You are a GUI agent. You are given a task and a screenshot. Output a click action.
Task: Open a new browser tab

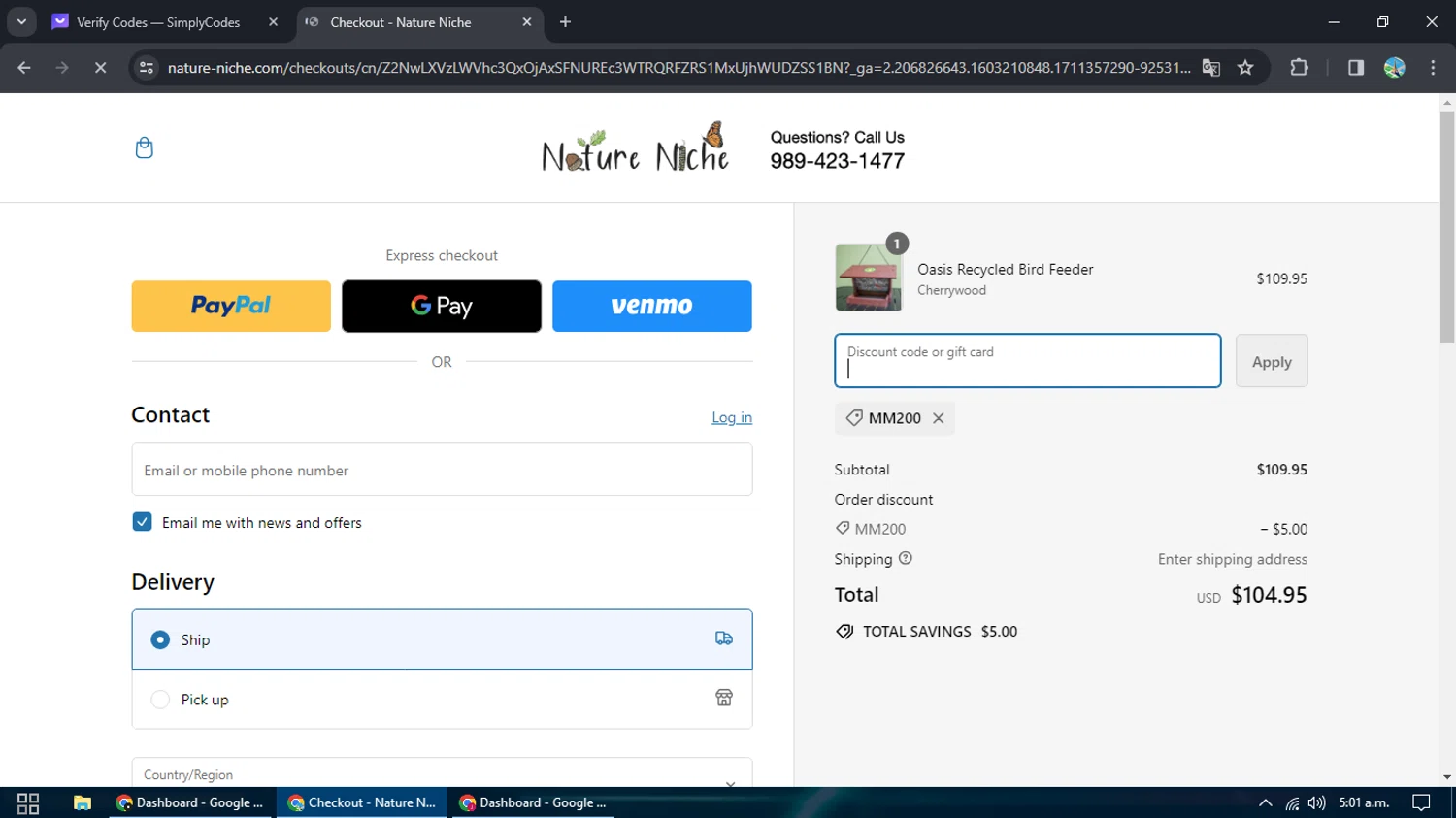565,22
